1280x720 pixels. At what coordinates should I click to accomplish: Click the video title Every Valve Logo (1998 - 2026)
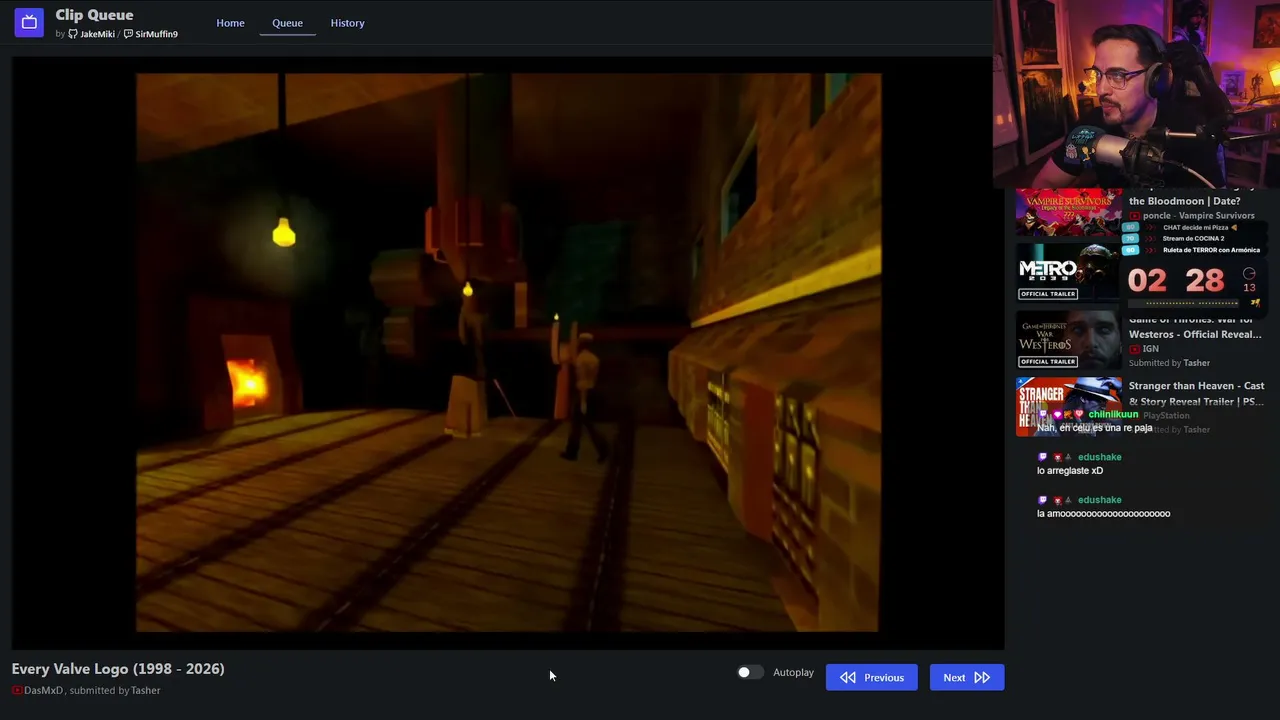coord(118,669)
